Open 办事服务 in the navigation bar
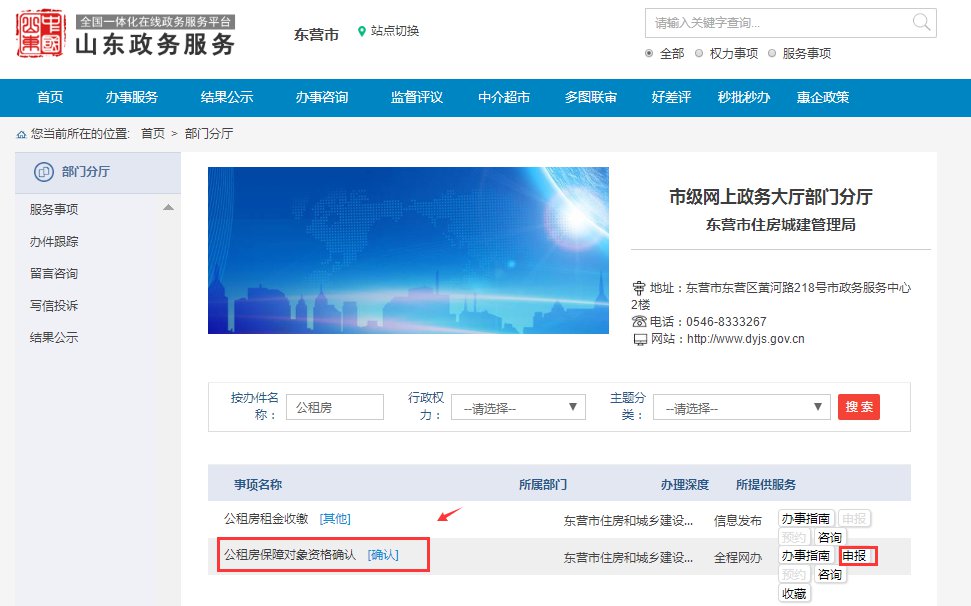Screen dimensions: 971x606 [x=131, y=97]
